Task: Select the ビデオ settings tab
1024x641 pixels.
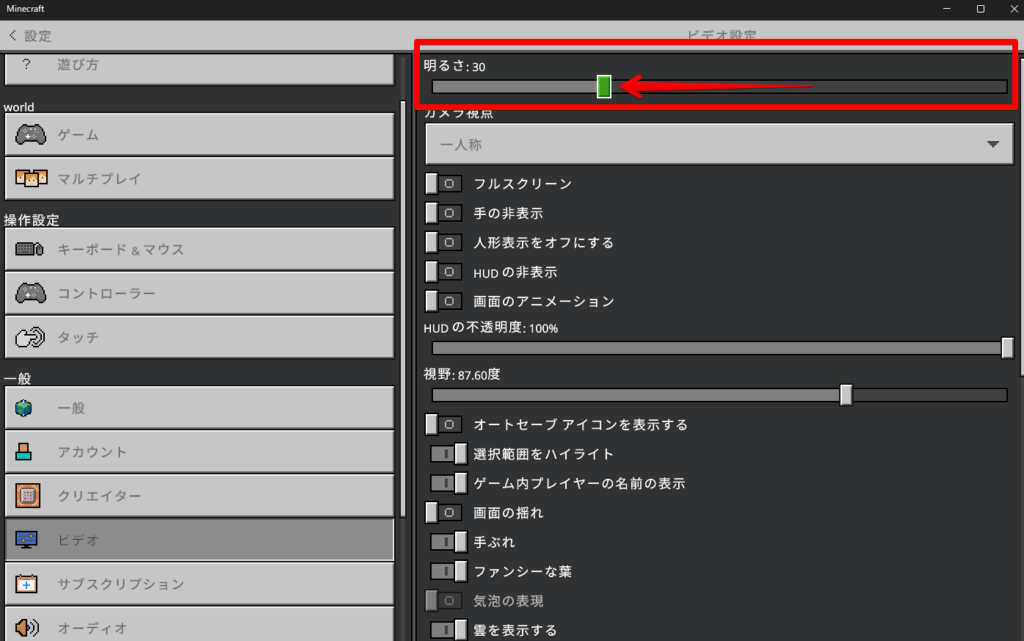Action: [x=199, y=540]
